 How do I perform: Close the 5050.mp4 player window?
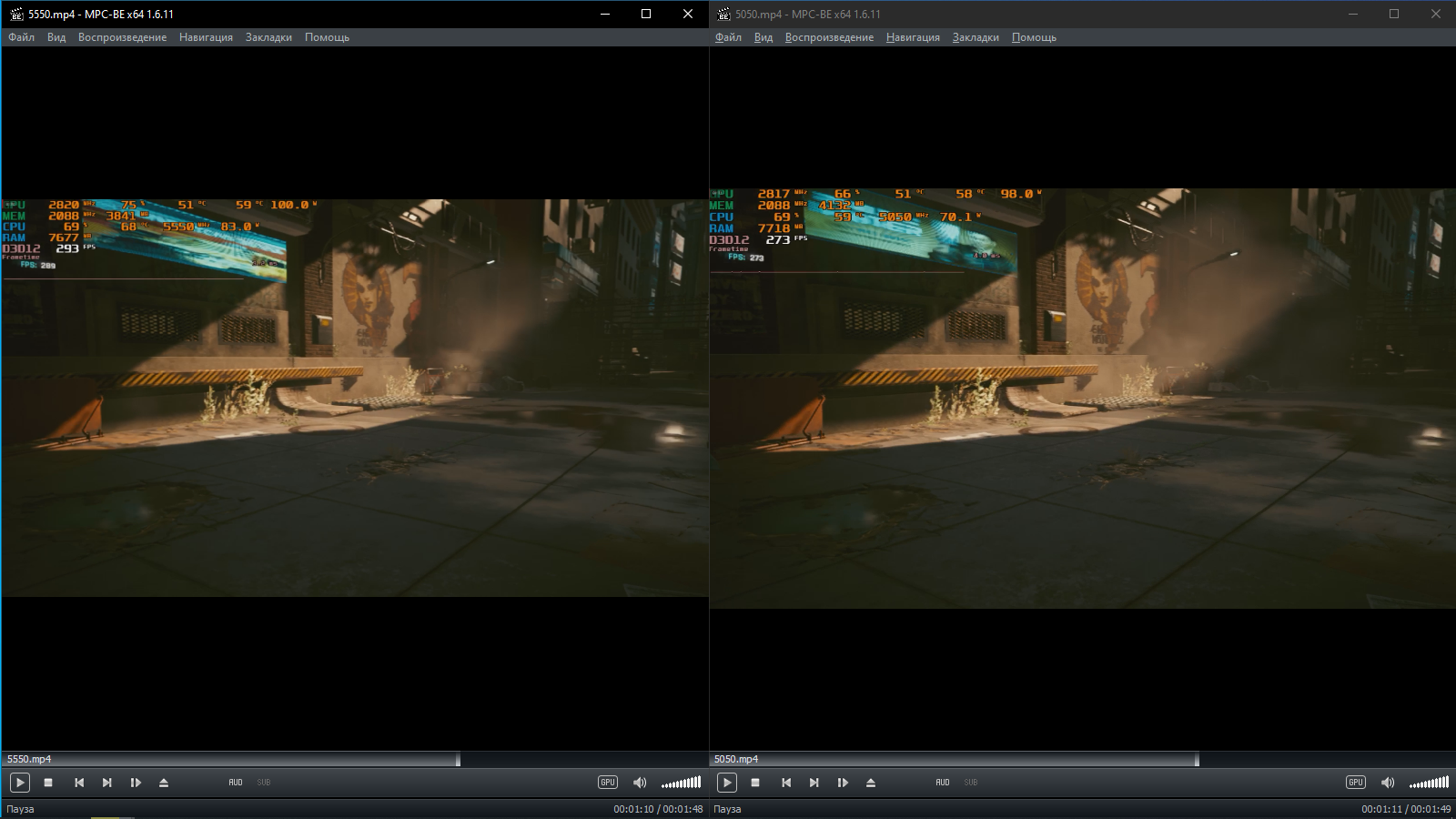[1436, 14]
